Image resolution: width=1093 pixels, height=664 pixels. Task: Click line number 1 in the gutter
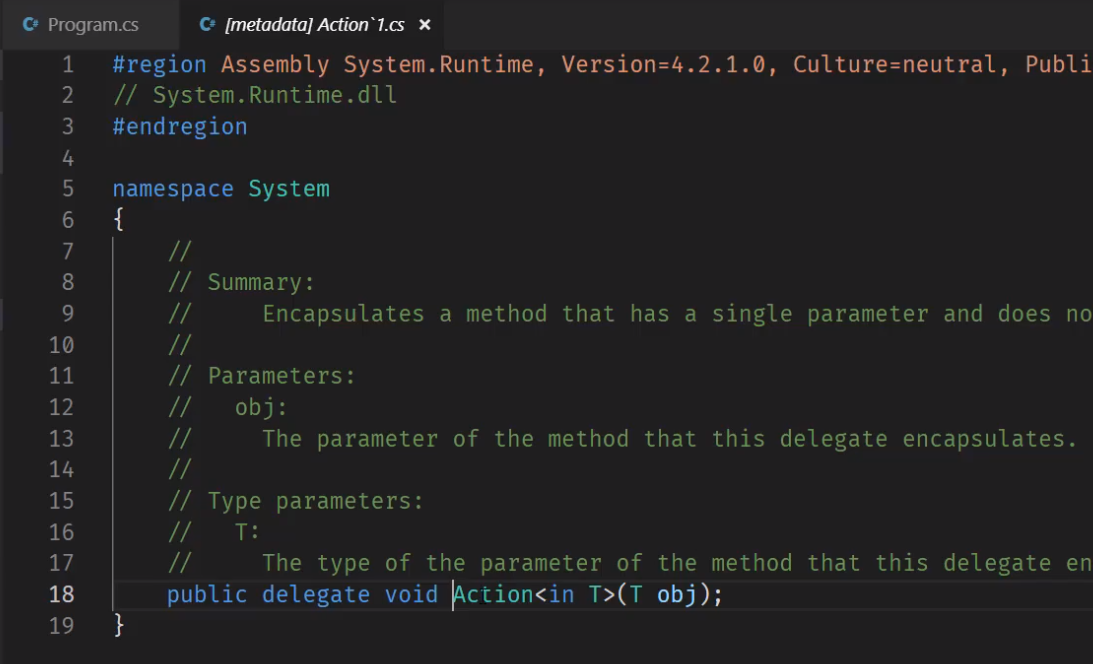tap(67, 65)
